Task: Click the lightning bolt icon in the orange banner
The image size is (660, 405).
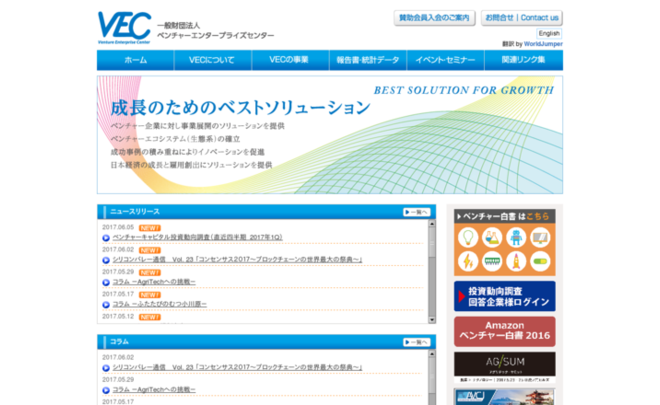Action: 469,263
